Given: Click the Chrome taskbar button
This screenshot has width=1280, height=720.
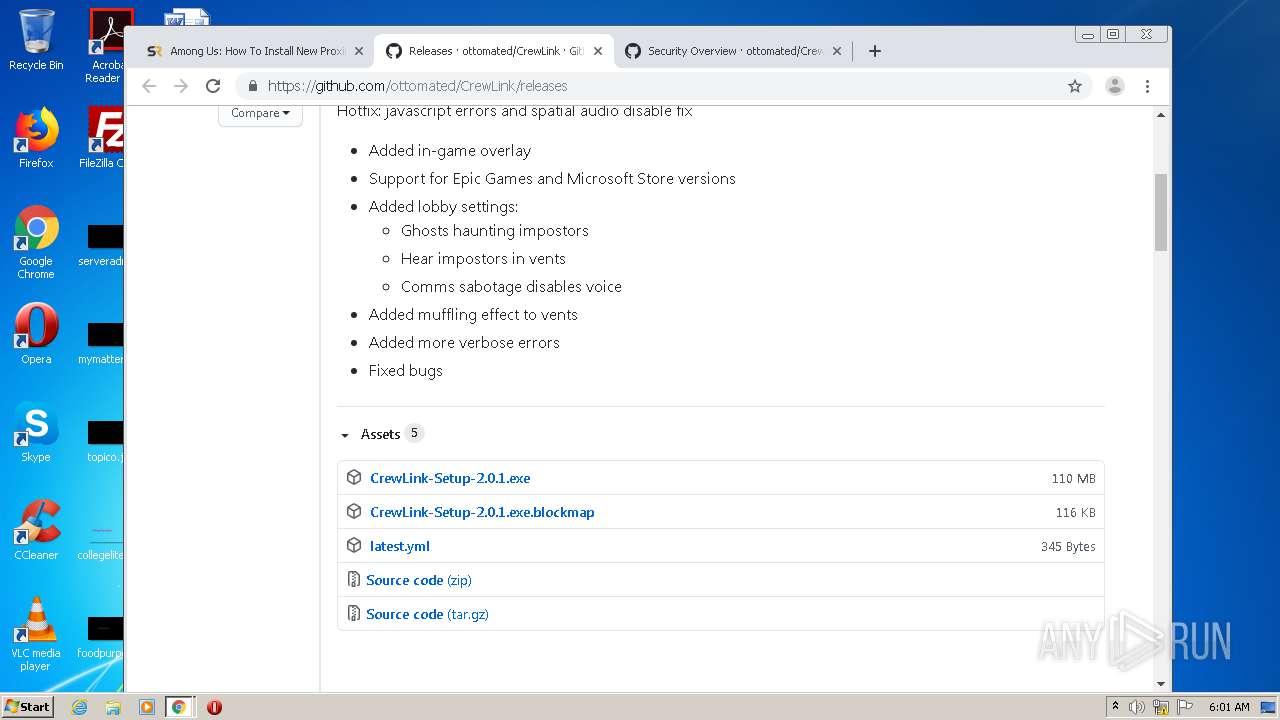Looking at the screenshot, I should [179, 707].
